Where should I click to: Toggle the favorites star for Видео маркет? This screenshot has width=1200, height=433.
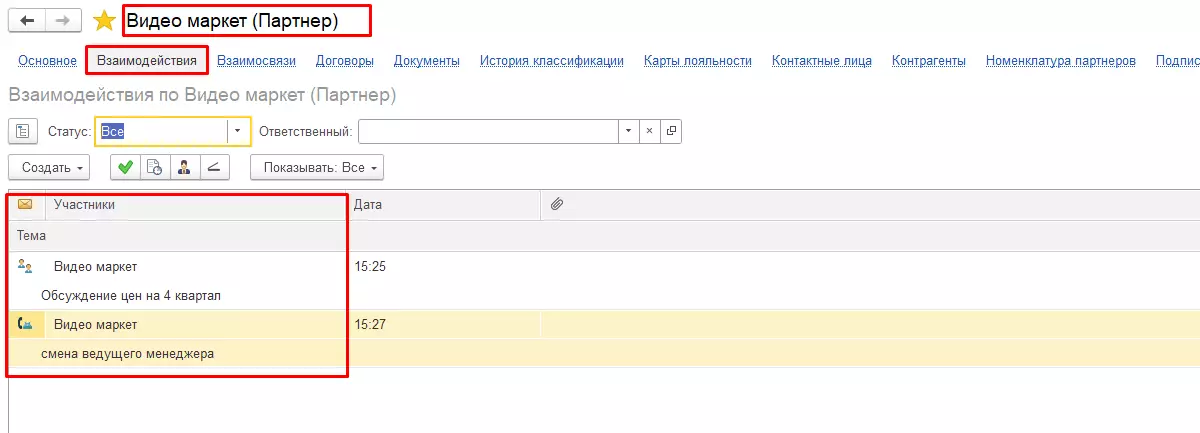tap(104, 20)
